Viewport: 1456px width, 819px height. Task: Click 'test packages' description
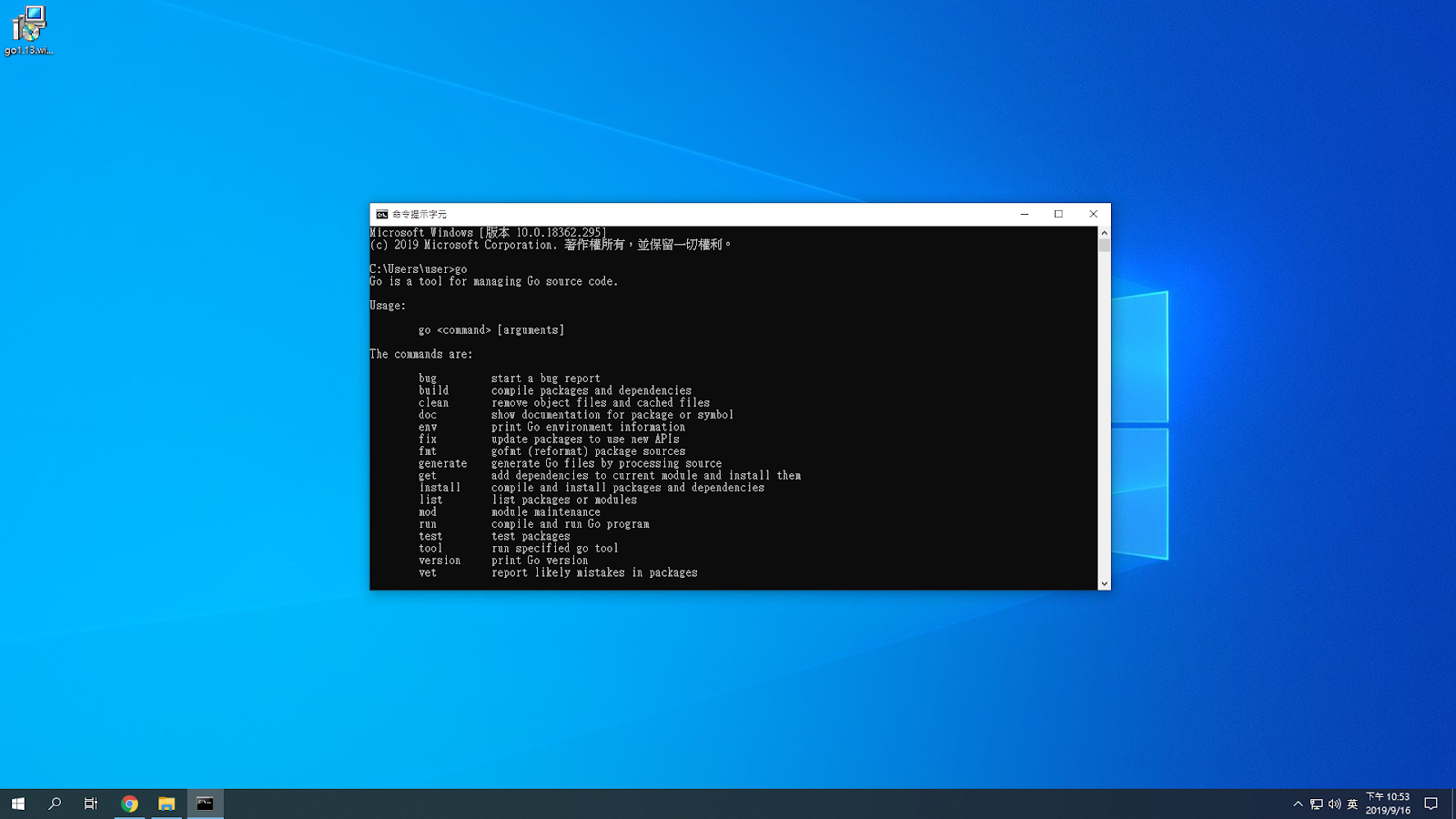tap(531, 536)
